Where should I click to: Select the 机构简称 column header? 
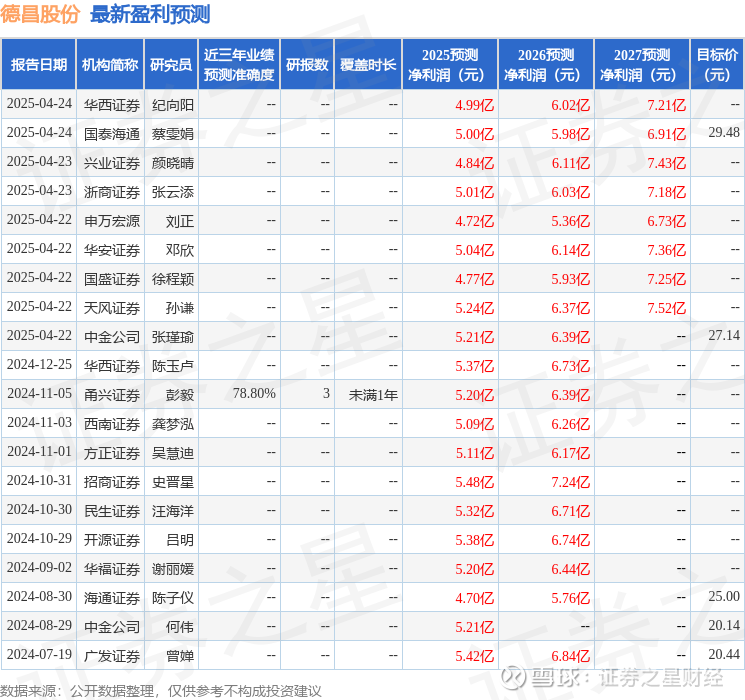pos(110,64)
